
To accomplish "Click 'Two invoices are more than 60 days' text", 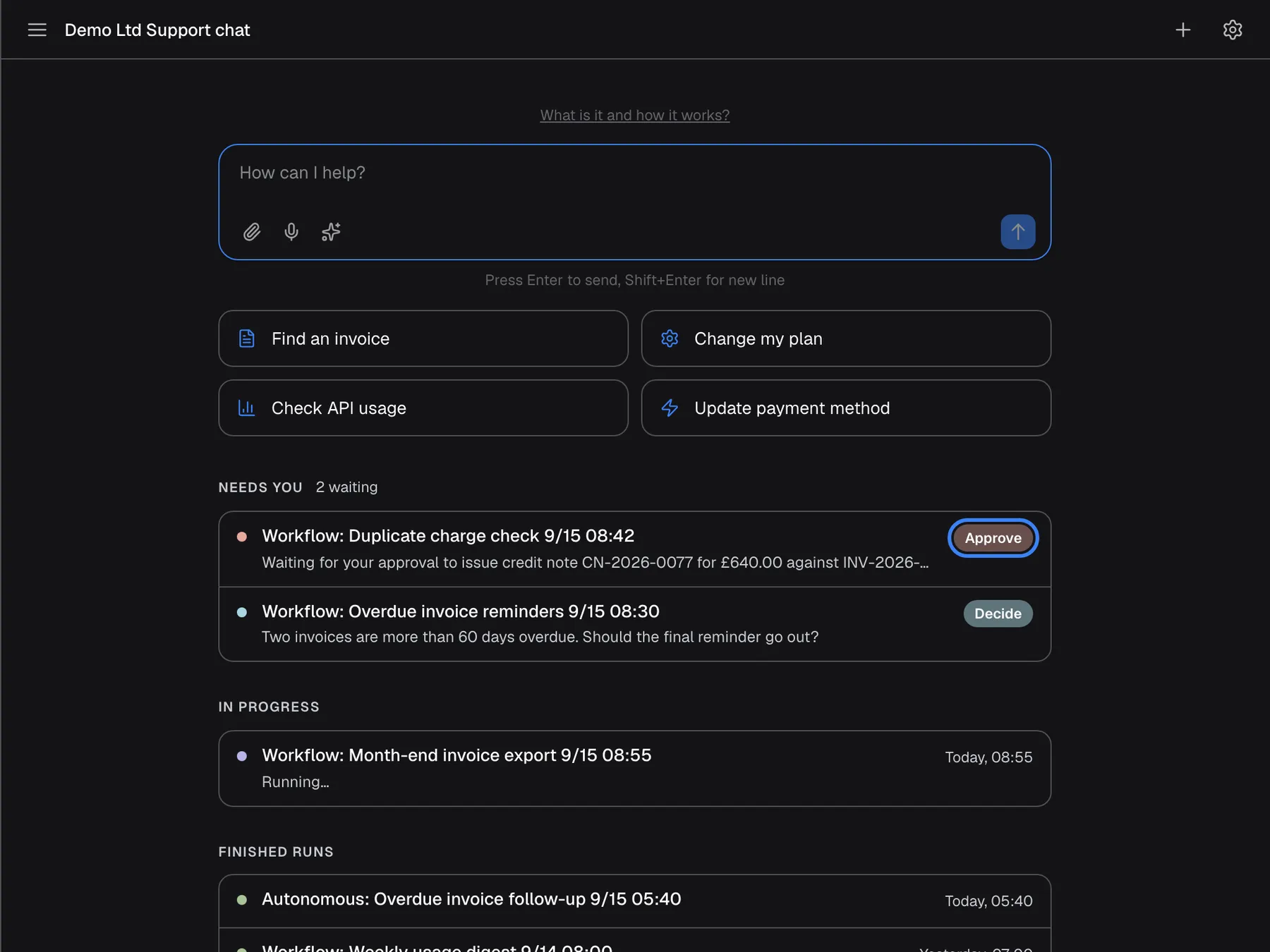I will (x=540, y=637).
